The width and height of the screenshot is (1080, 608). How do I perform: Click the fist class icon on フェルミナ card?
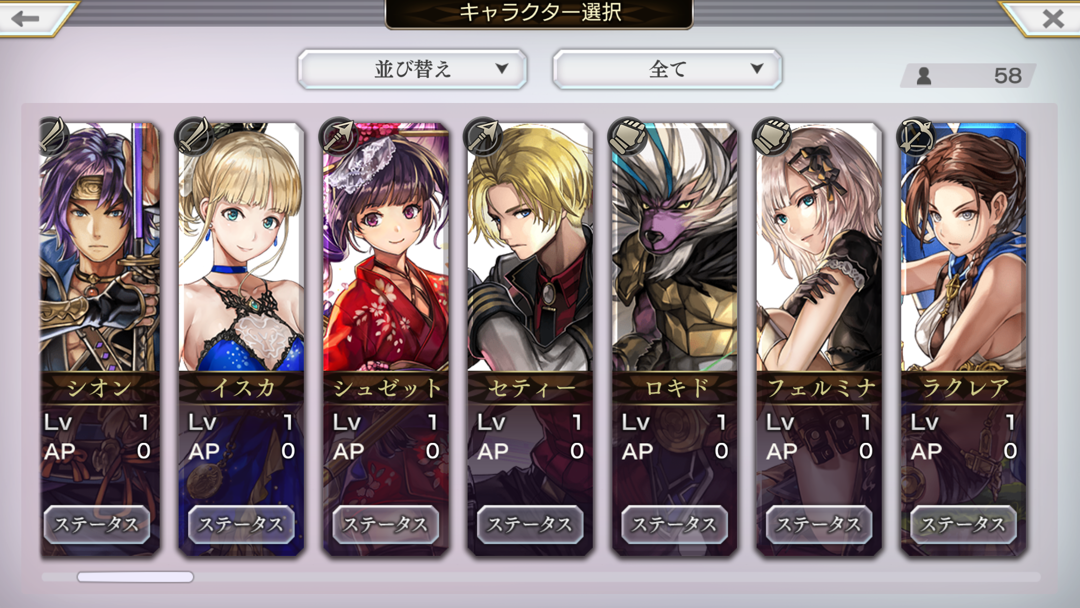pyautogui.click(x=772, y=135)
